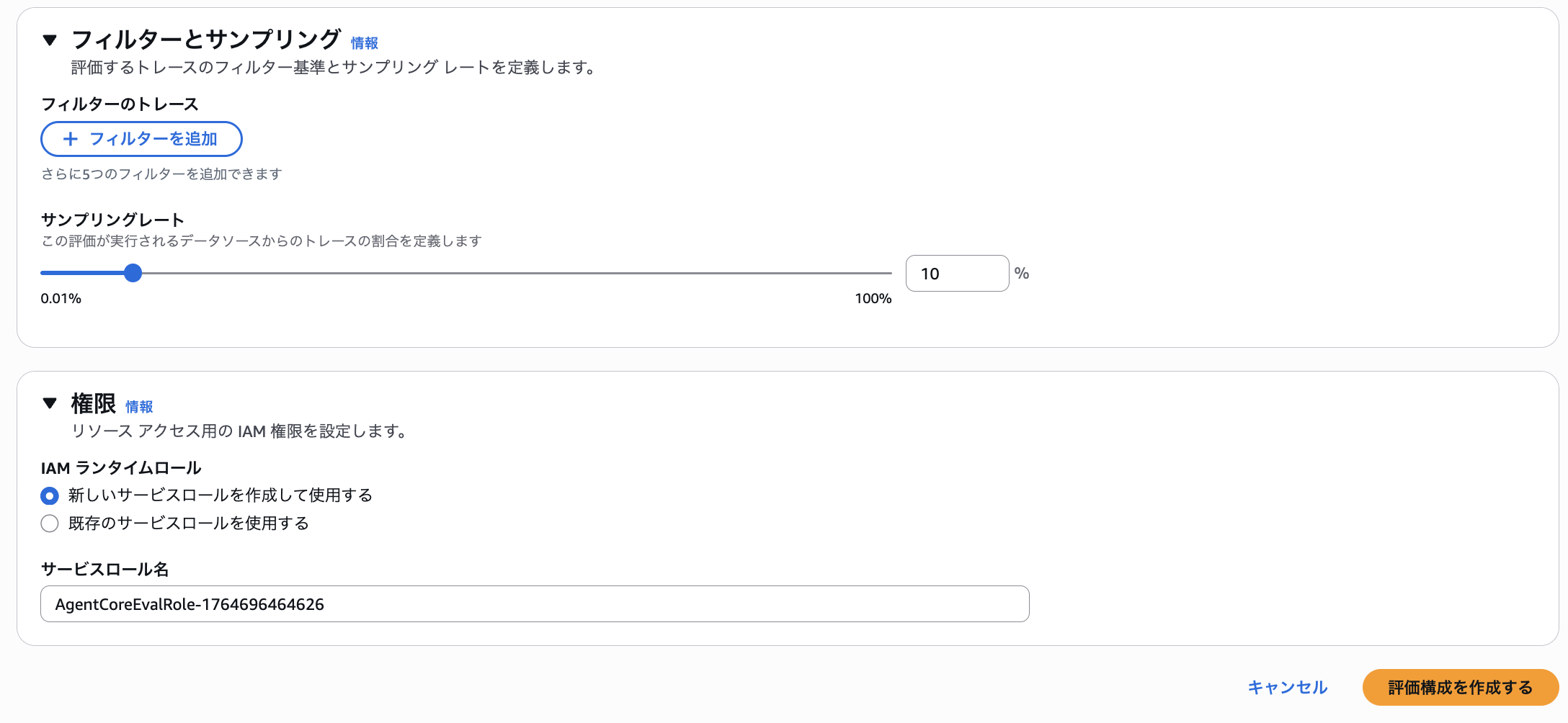This screenshot has width=1568, height=723.
Task: Click the disclosure triangle beside フィルターとサンプリング
Action: tap(49, 41)
